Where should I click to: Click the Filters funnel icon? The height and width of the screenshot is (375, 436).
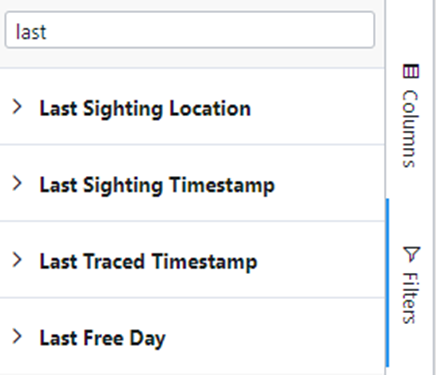click(x=411, y=254)
